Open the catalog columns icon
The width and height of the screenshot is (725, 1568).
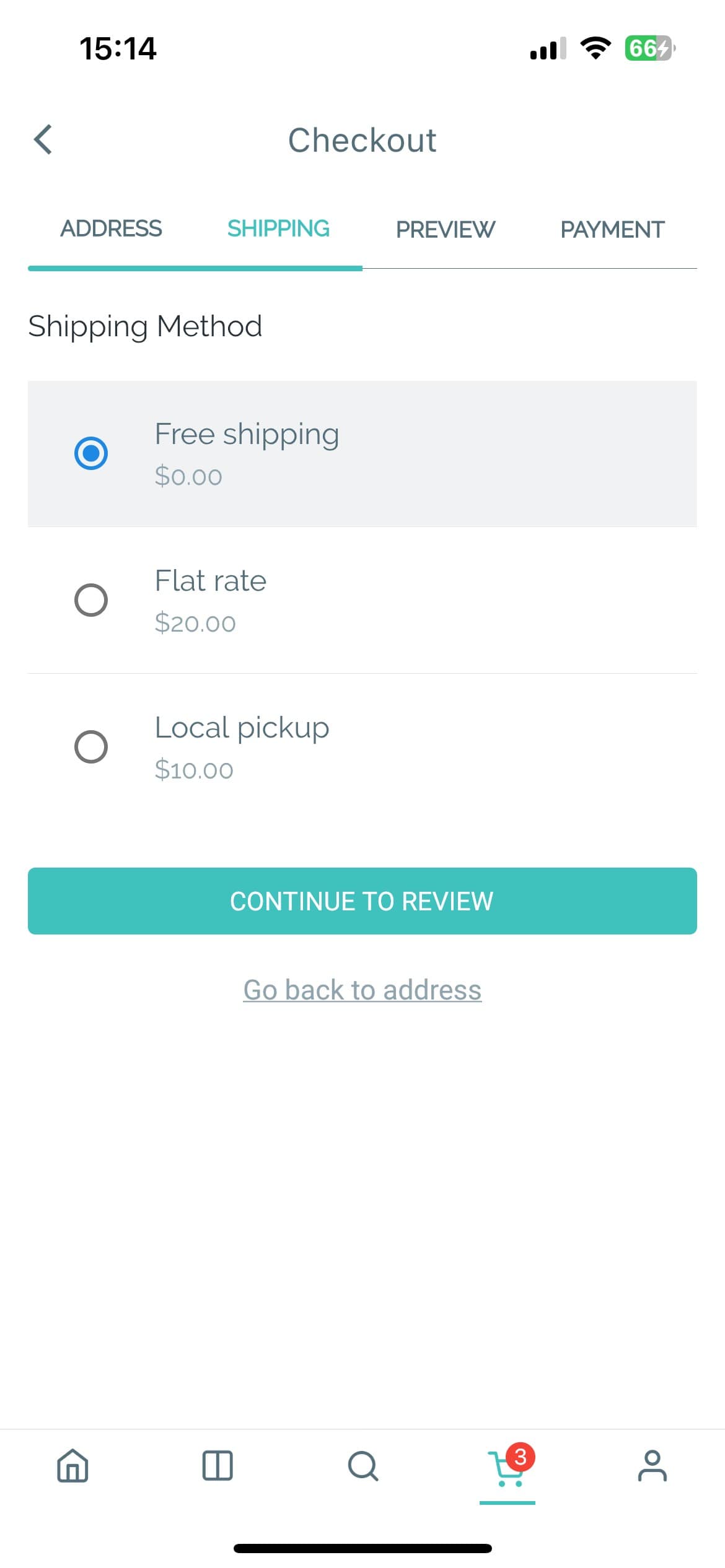tap(217, 1465)
